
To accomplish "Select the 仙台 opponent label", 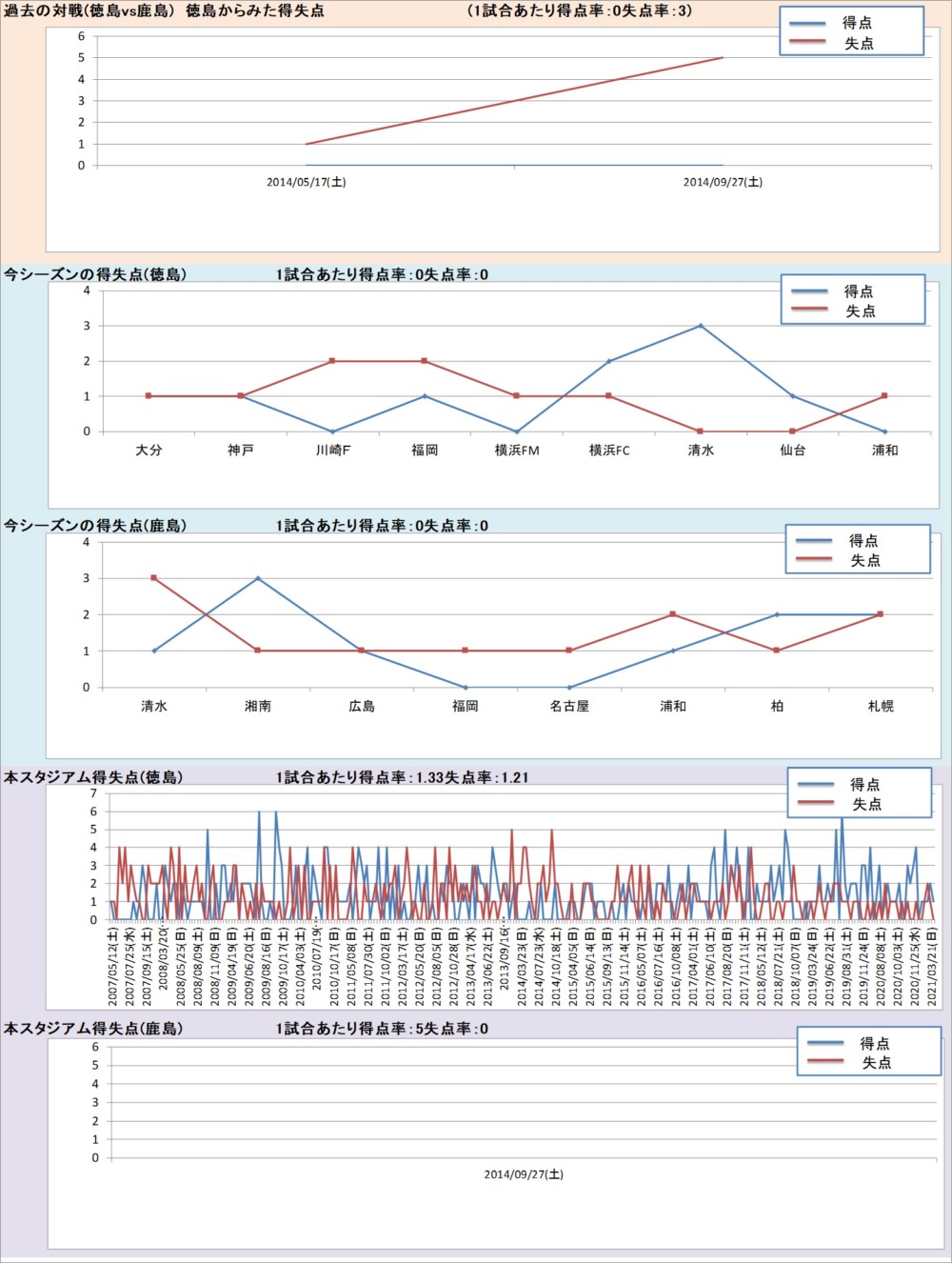I will [793, 451].
